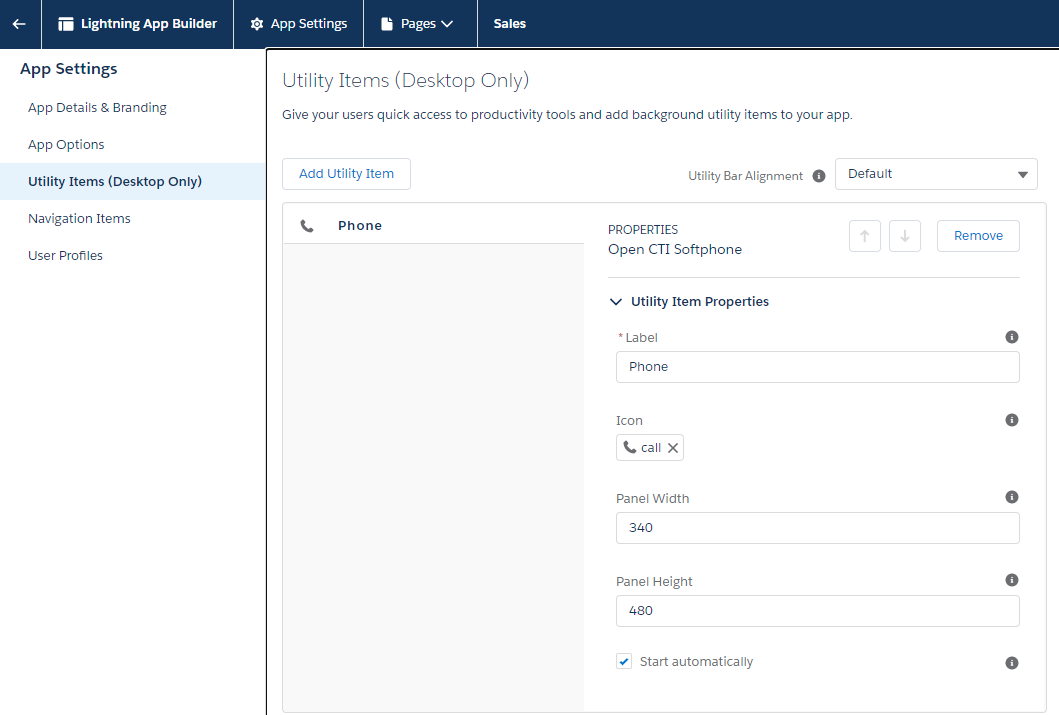The height and width of the screenshot is (715, 1059).
Task: Click the Panel Width info icon
Action: 1011,497
